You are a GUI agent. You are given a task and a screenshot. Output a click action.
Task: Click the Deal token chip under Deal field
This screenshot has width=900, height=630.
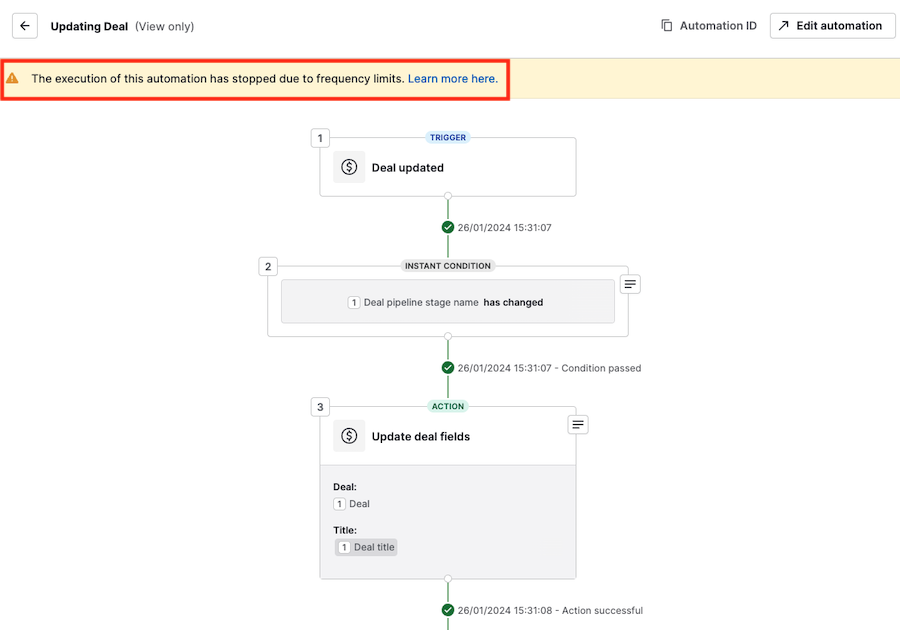pos(351,504)
